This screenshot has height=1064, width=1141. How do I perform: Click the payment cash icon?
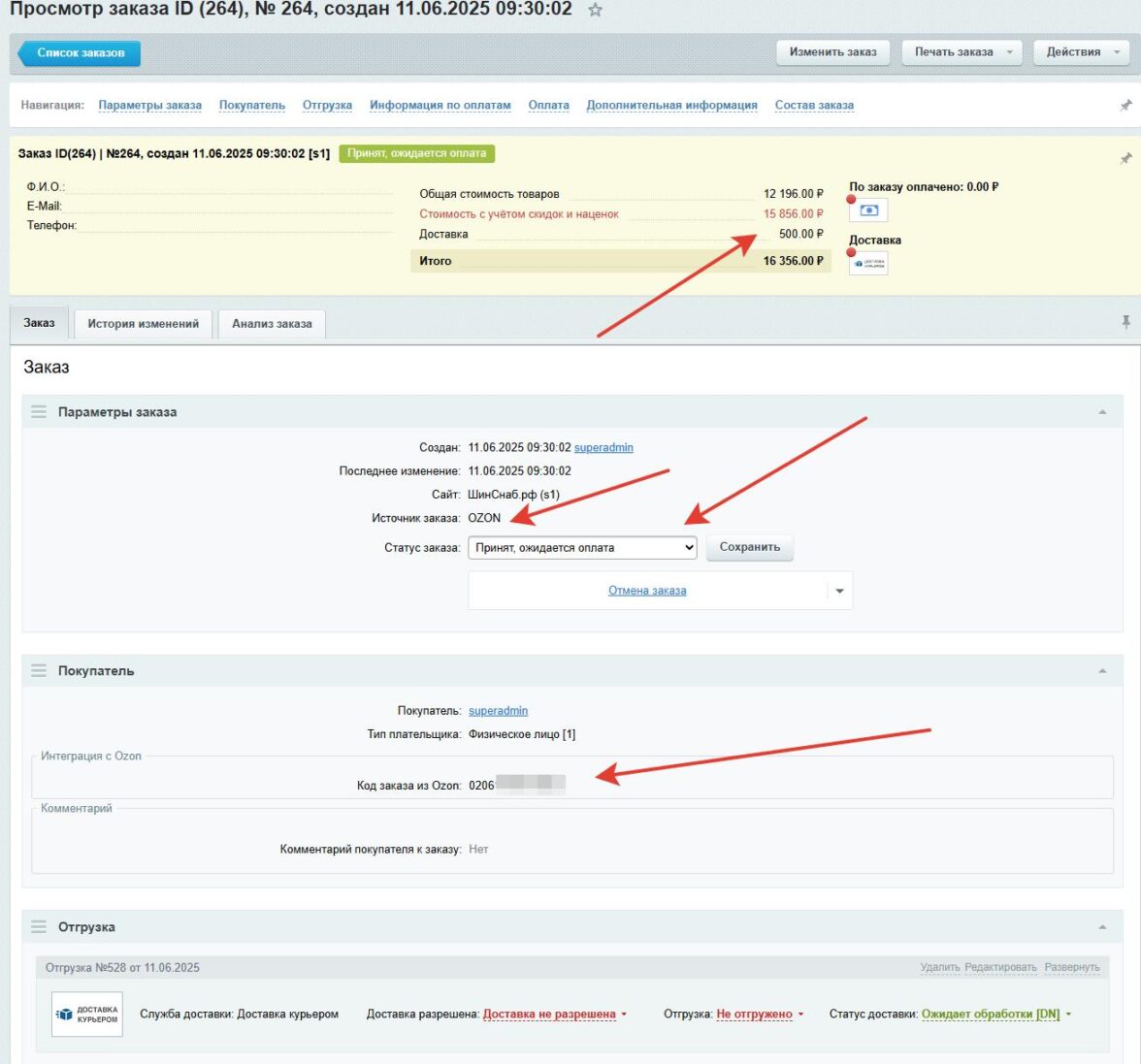point(868,210)
